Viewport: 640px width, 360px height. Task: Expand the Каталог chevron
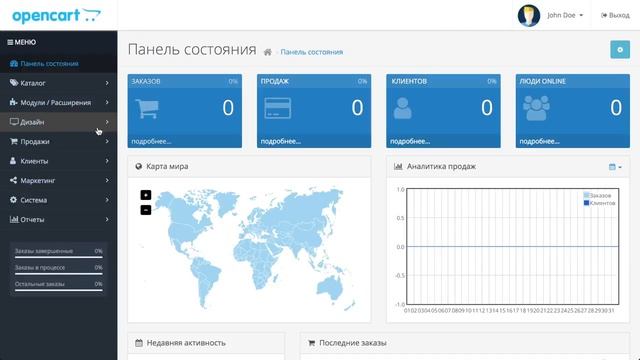[107, 83]
